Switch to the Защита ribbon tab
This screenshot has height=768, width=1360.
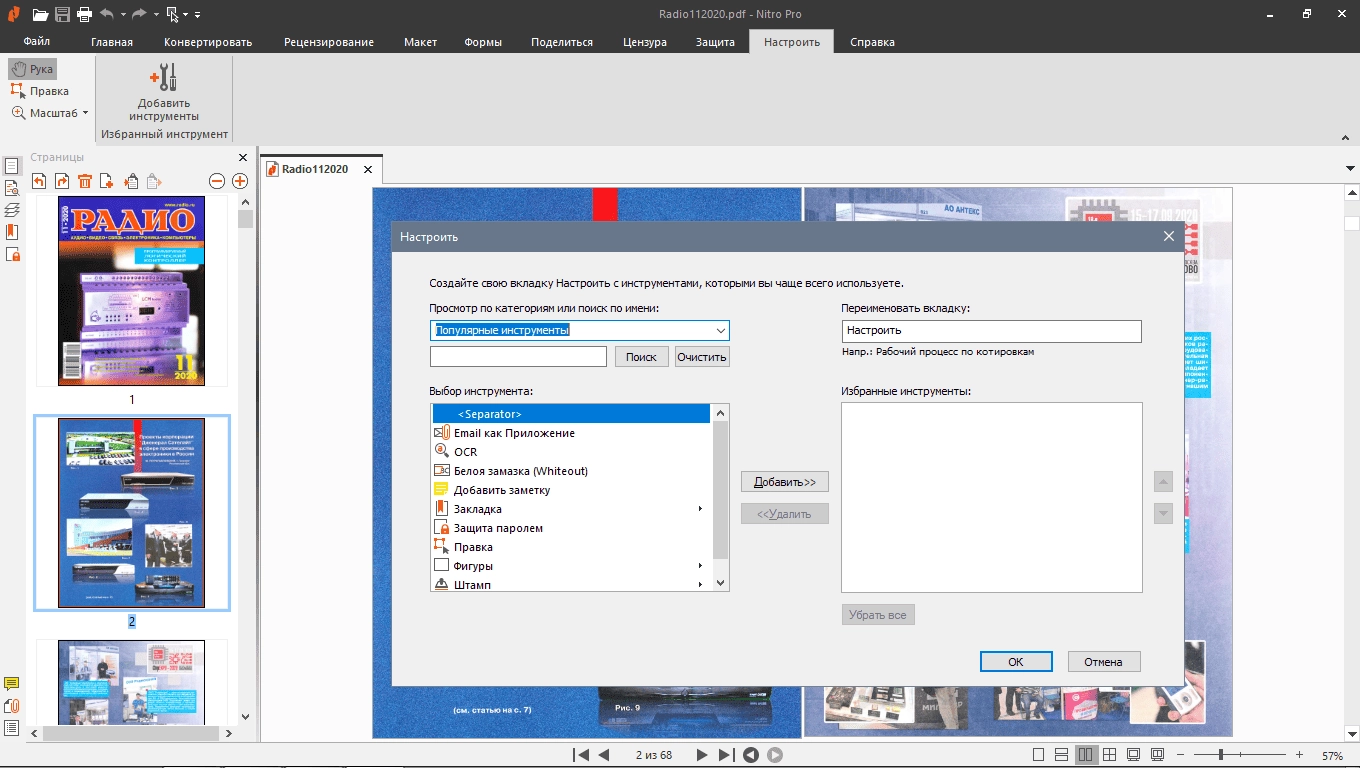click(715, 42)
